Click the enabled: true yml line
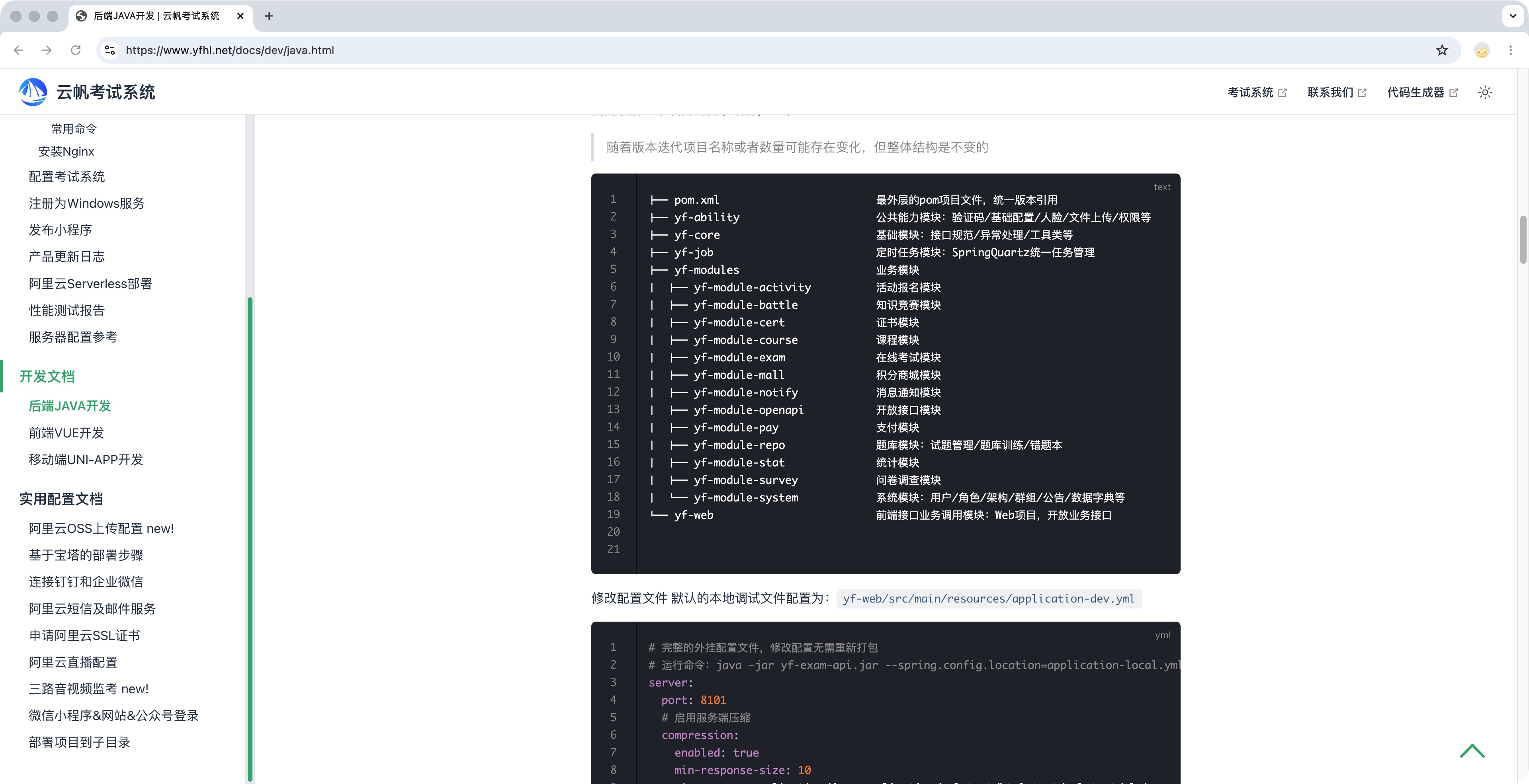The height and width of the screenshot is (784, 1529). (x=716, y=753)
